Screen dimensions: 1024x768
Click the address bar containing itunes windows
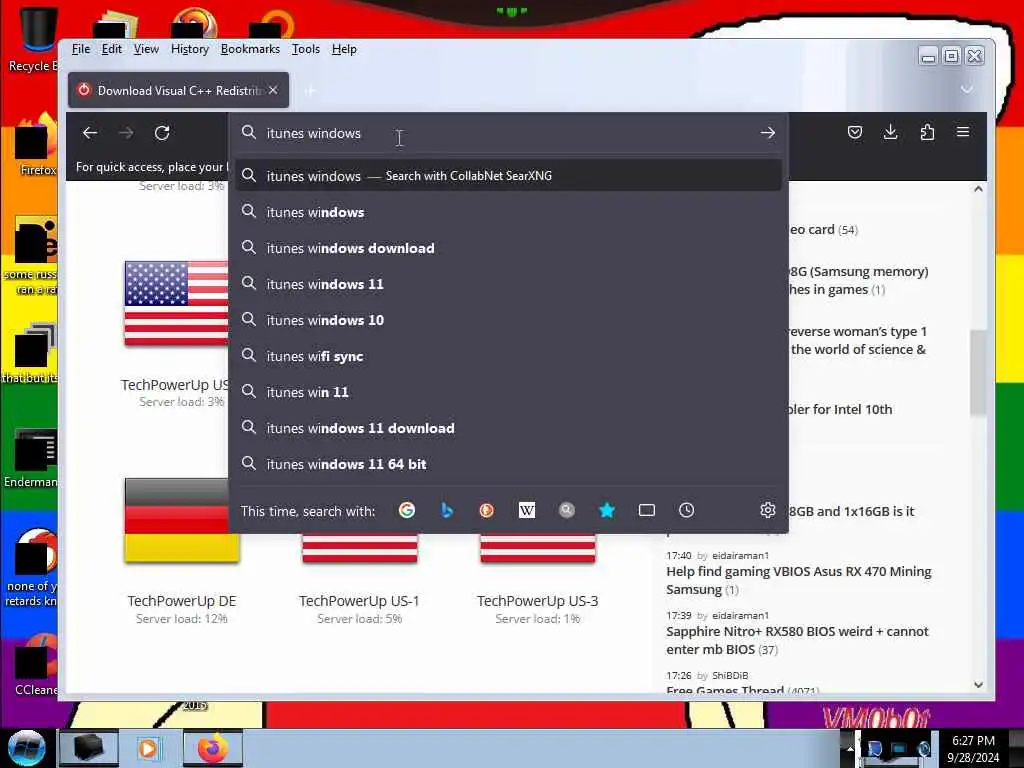point(507,133)
